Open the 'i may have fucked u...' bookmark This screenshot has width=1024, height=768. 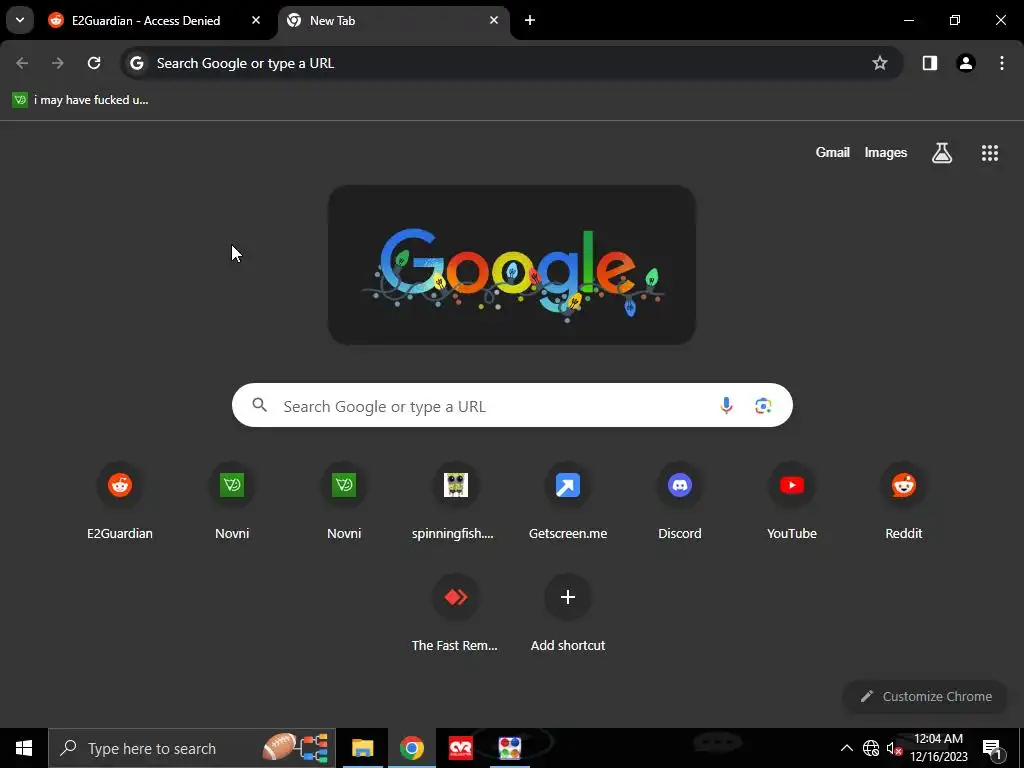click(81, 100)
